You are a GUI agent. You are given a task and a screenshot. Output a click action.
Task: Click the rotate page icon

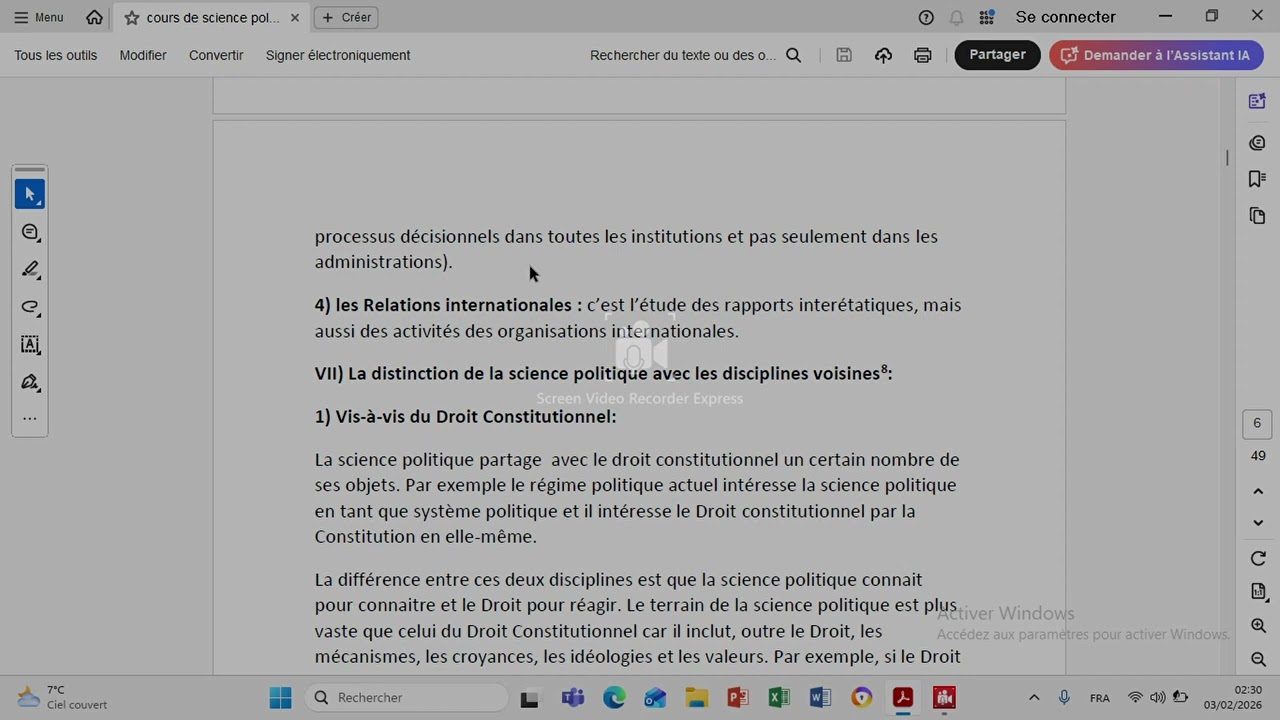pos(1258,558)
